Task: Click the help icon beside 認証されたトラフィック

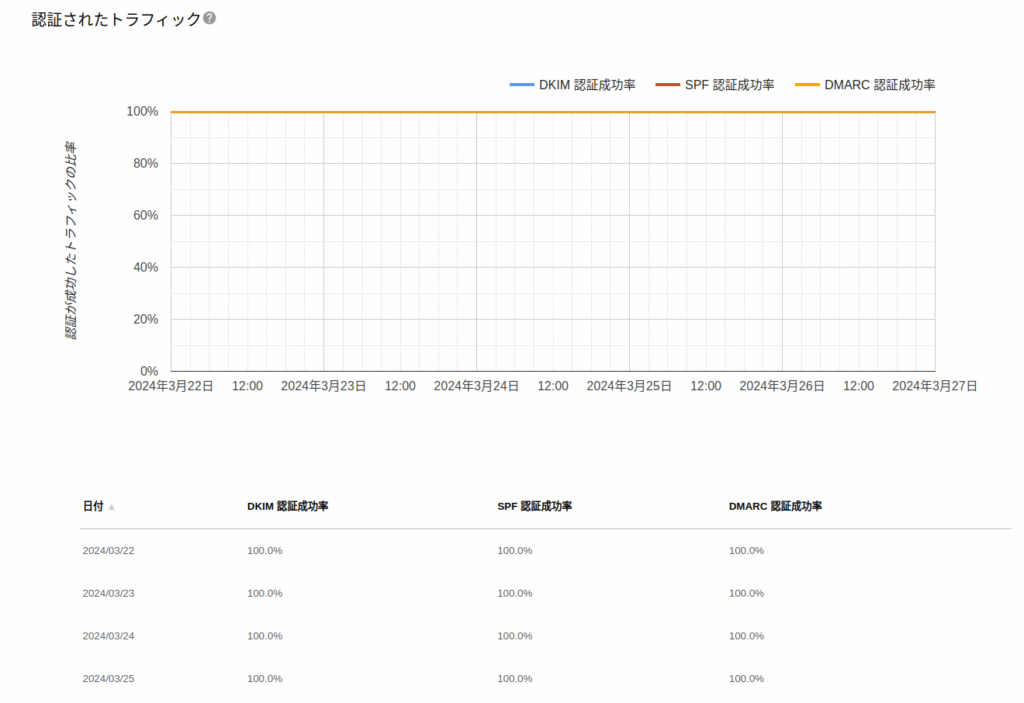Action: coord(210,19)
